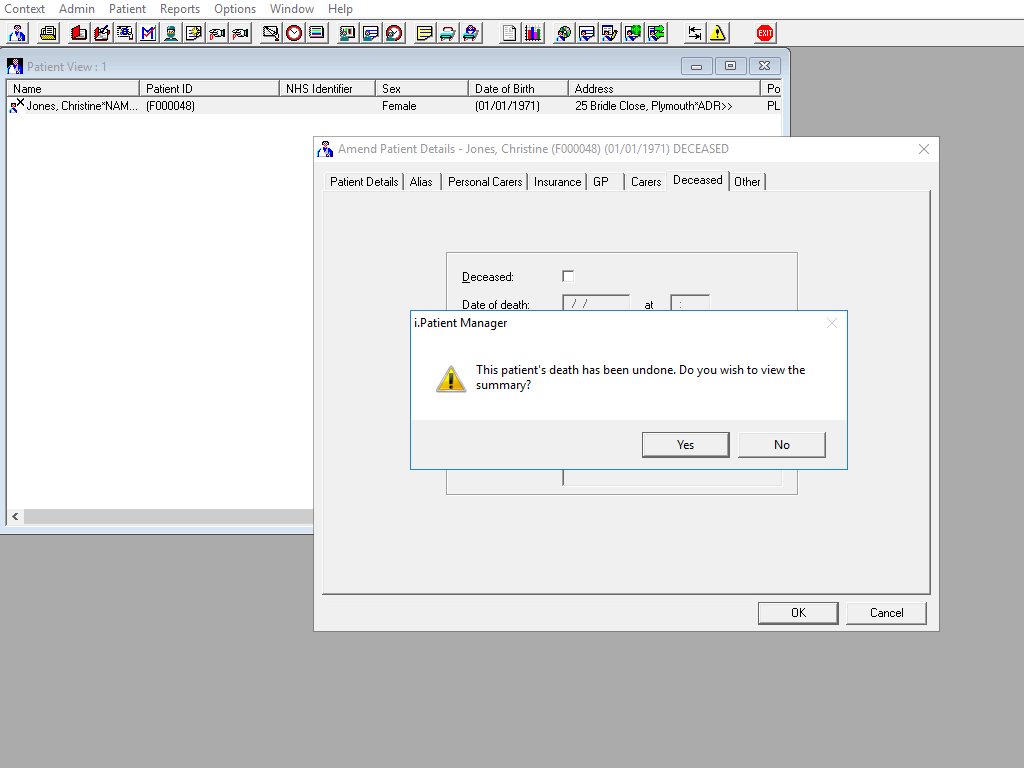Open the red book toolbar icon
Viewport: 1024px width, 768px height.
pos(79,33)
